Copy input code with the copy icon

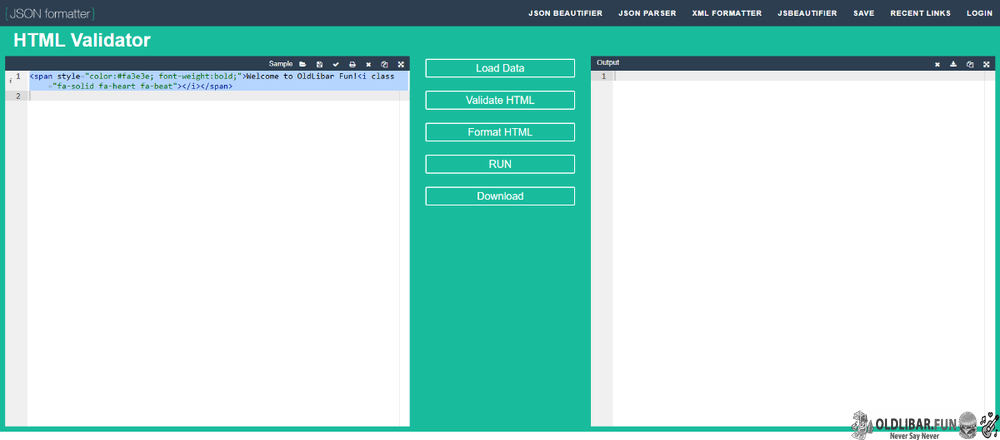tap(384, 64)
